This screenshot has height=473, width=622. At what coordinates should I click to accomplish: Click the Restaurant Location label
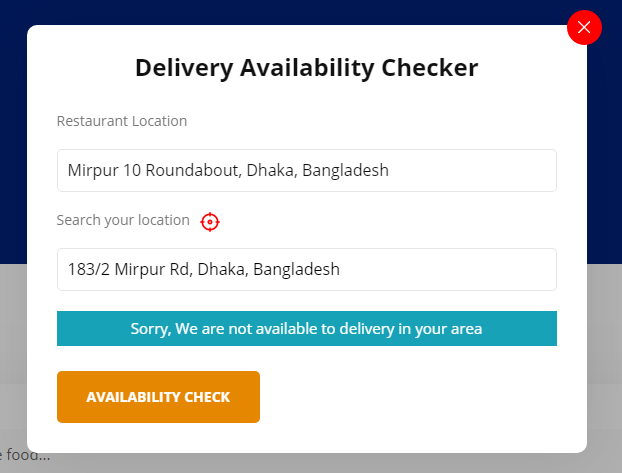click(122, 121)
